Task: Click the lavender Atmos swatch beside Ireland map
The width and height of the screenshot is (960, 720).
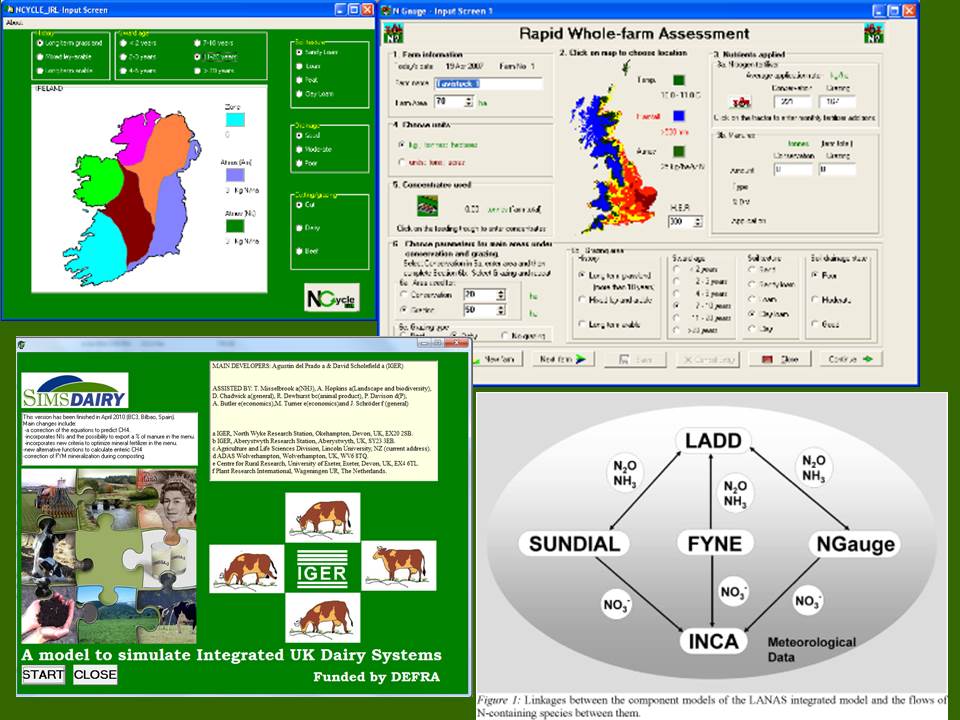Action: tap(235, 175)
